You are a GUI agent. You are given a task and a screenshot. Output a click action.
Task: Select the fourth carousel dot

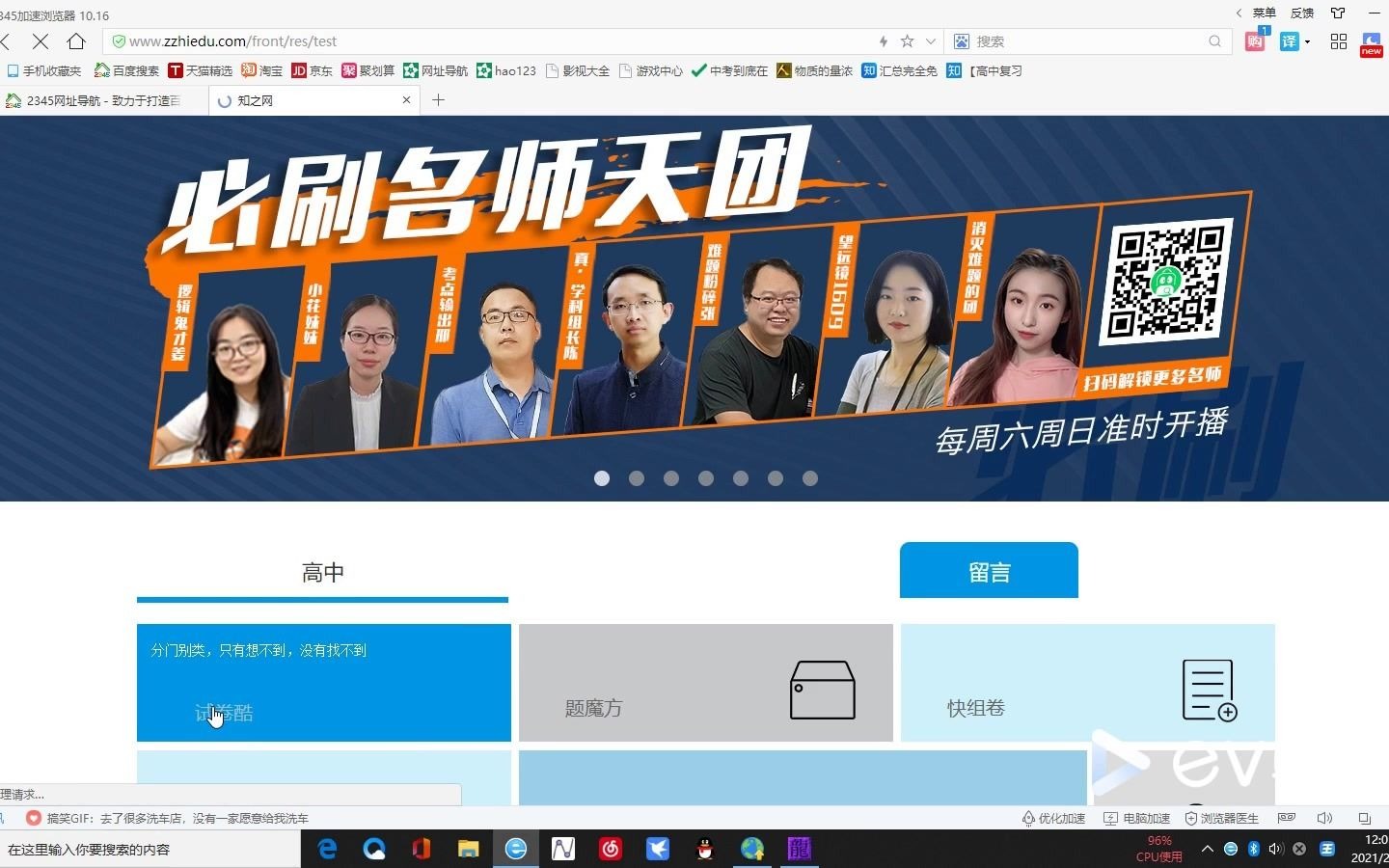706,478
